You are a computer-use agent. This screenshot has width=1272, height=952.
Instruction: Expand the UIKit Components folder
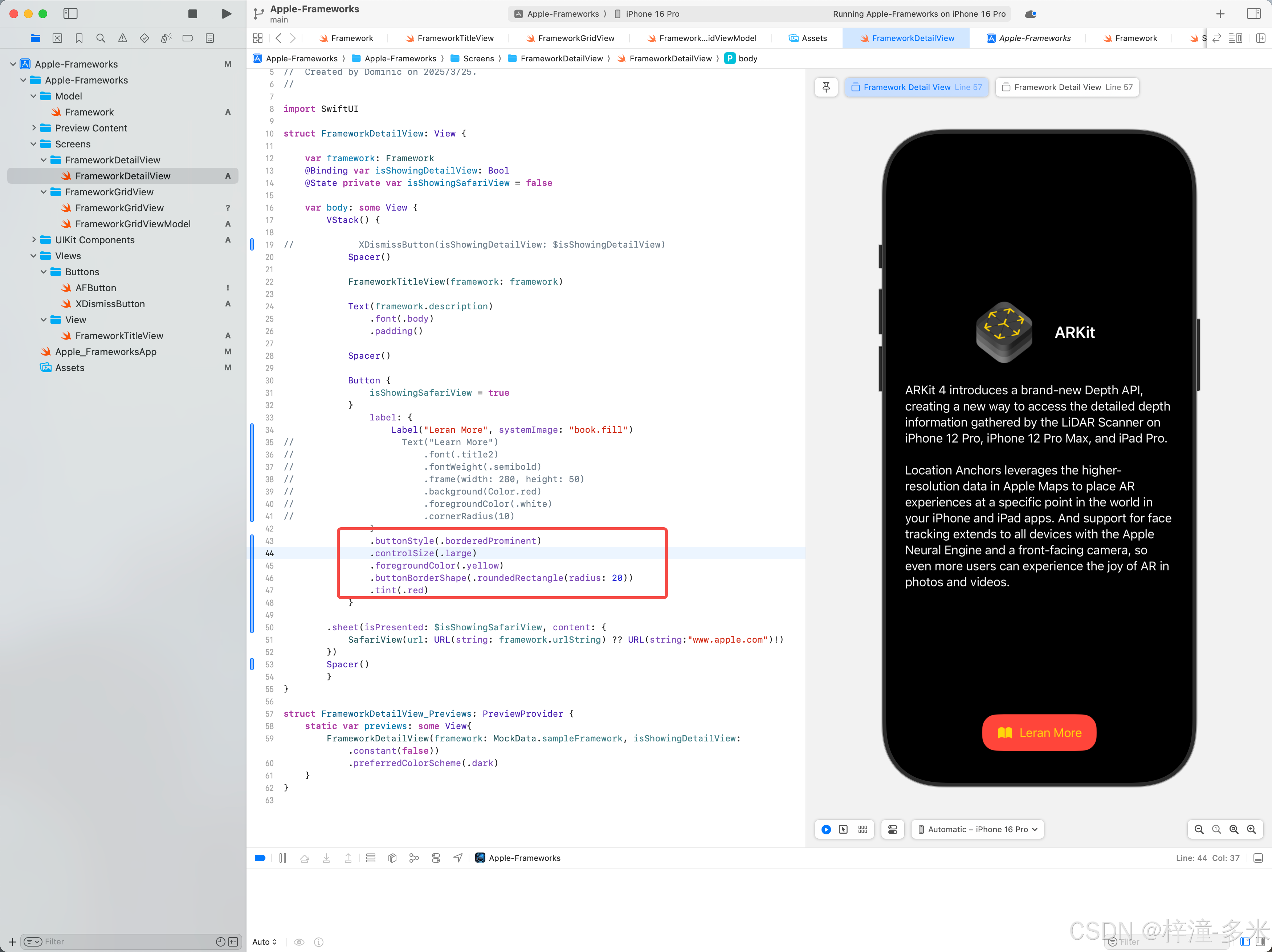point(33,240)
